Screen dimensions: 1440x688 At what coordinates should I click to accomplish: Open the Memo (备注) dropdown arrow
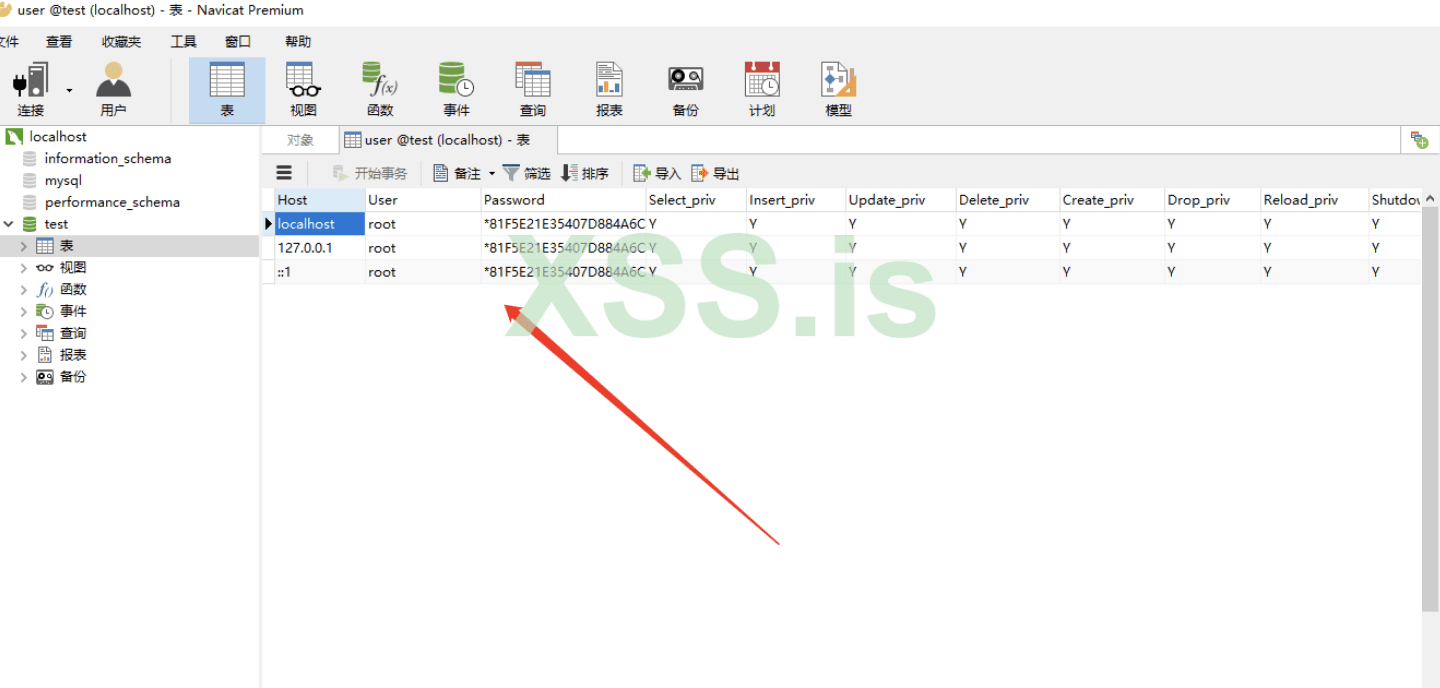pos(491,174)
